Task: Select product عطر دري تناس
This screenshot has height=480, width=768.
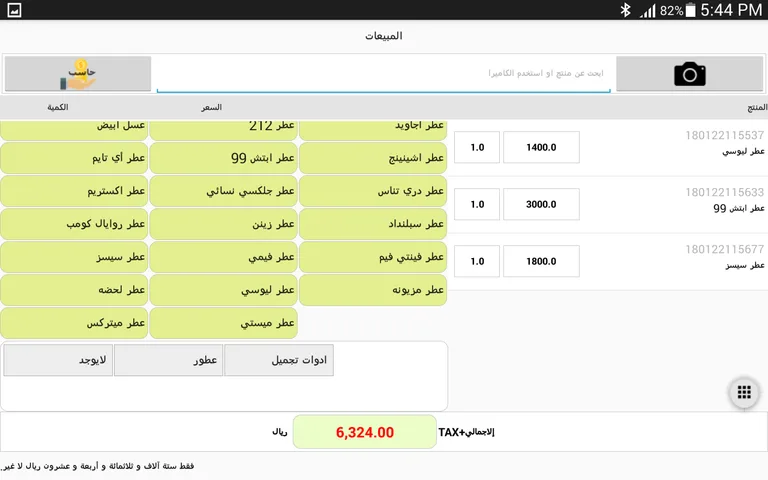Action: (373, 191)
